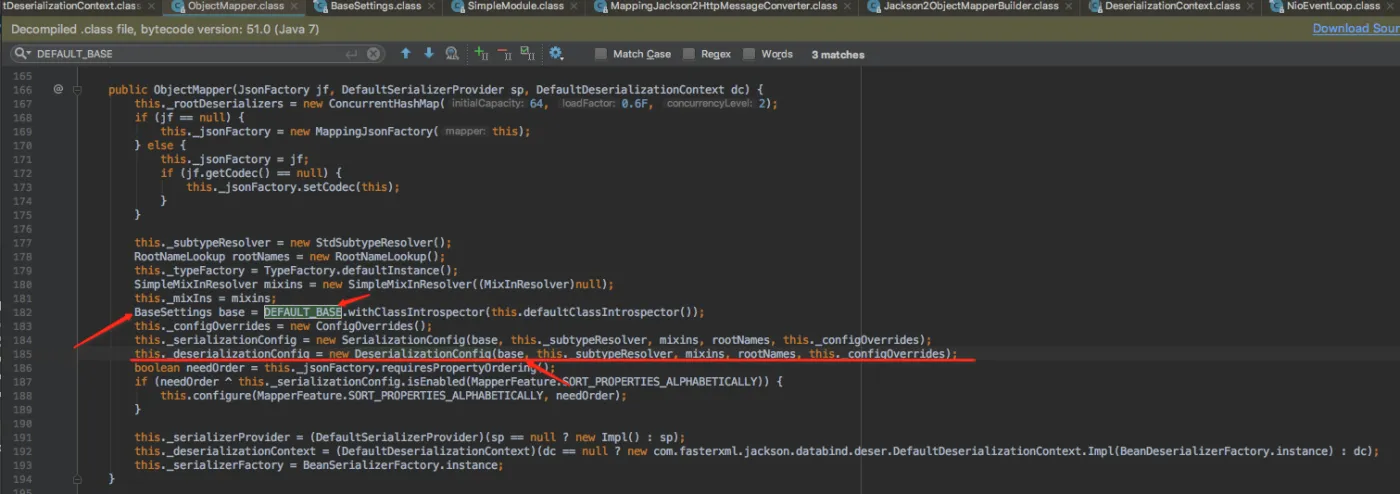Image resolution: width=1400 pixels, height=494 pixels.
Task: Click the override marker at line 166
Action: [58, 90]
